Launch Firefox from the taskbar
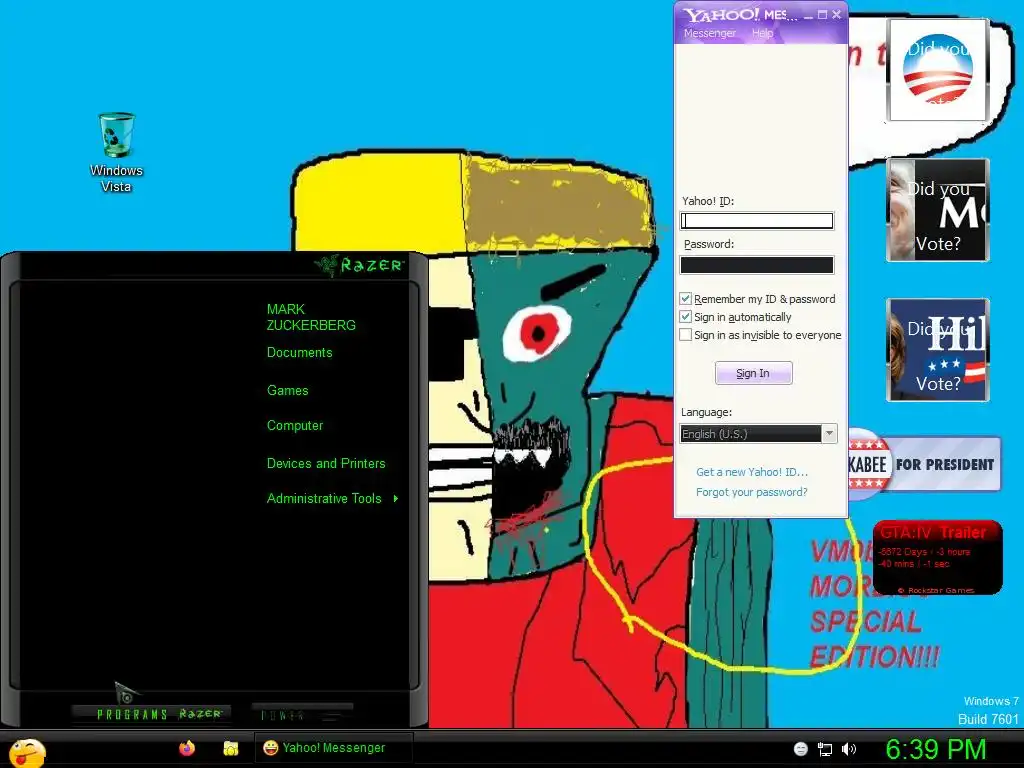This screenshot has width=1024, height=768. pos(187,748)
